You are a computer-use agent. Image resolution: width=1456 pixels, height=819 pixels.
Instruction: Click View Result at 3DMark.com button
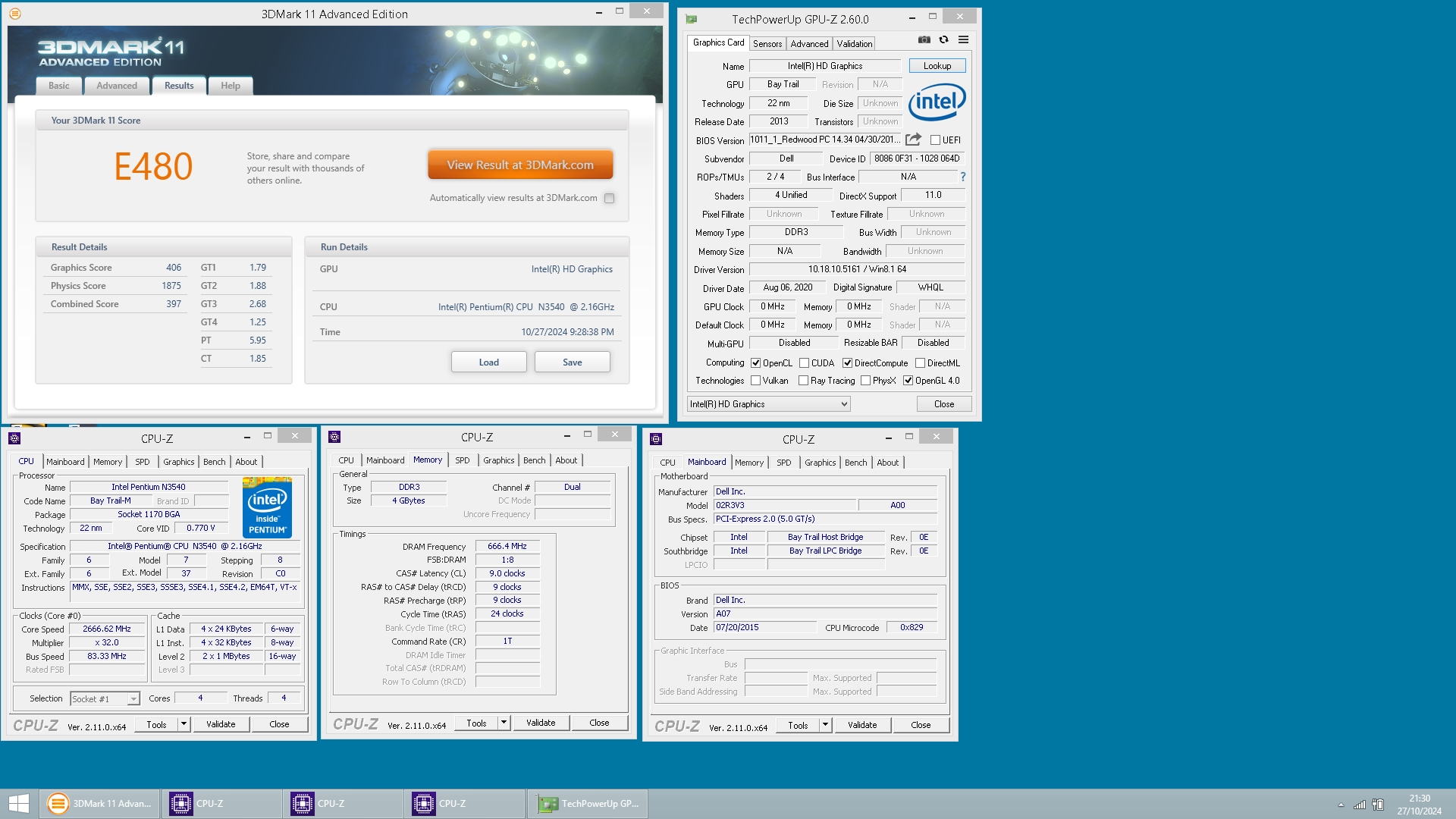point(520,165)
